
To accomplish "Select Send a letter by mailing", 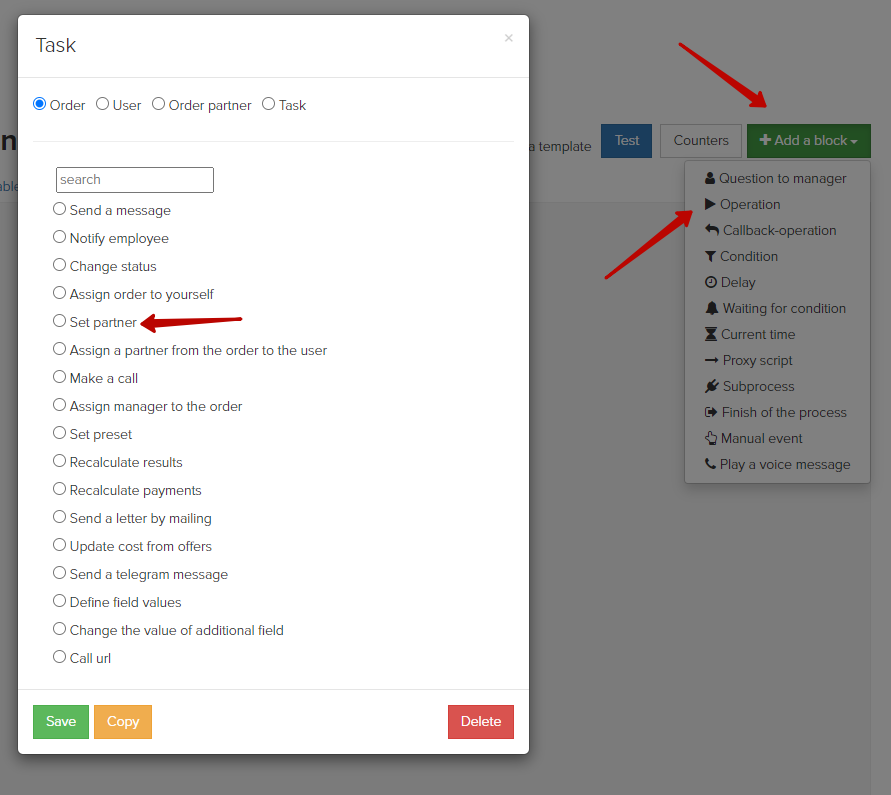I will pos(59,517).
